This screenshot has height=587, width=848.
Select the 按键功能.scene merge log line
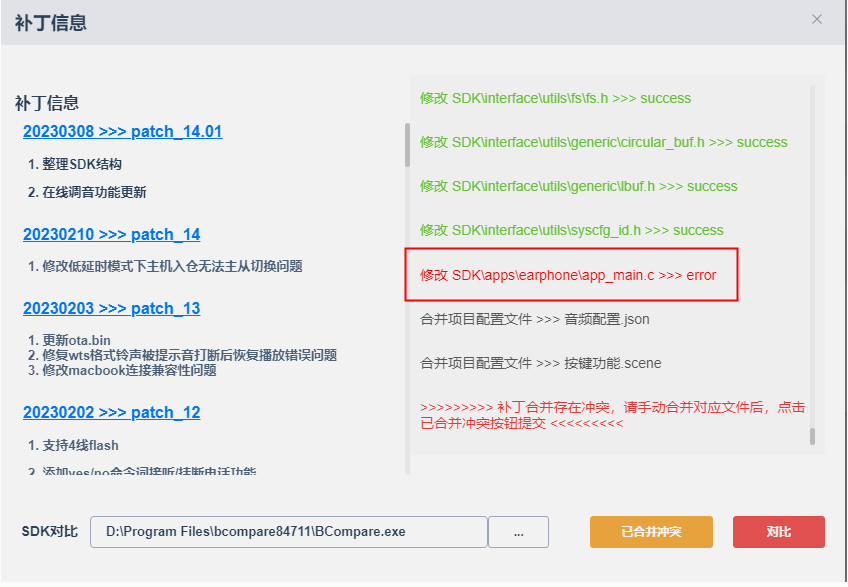[541, 363]
